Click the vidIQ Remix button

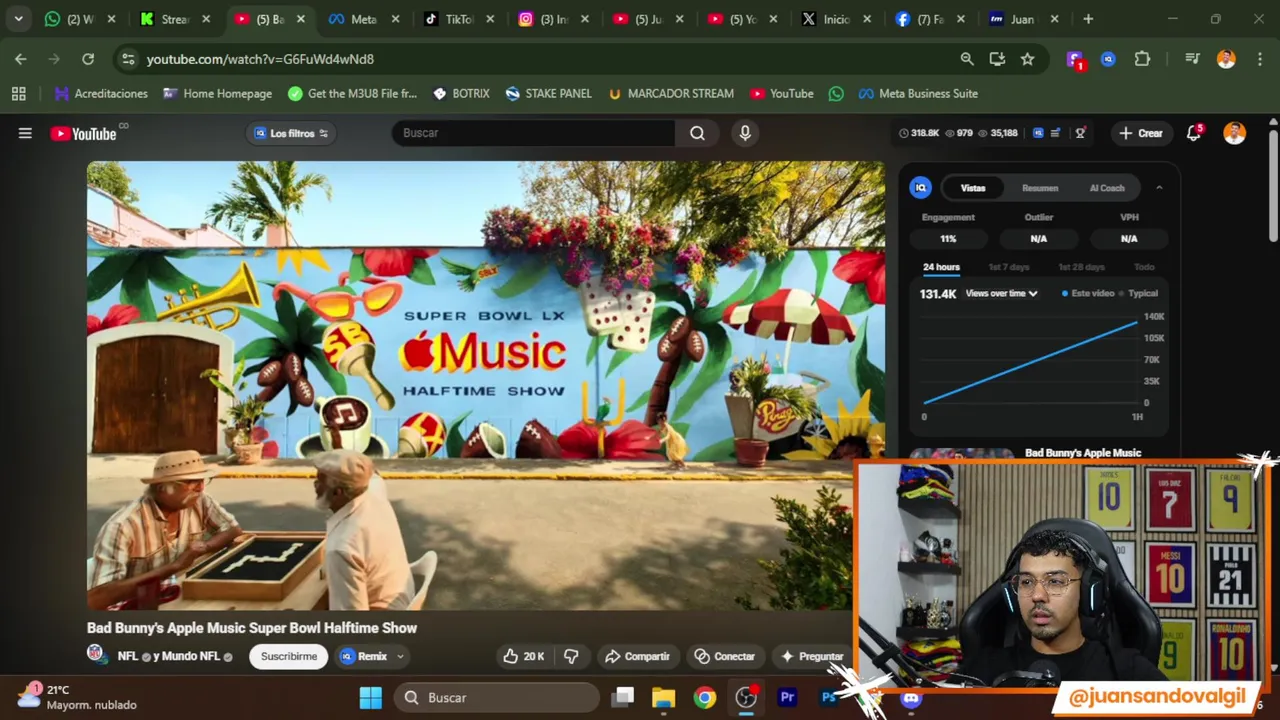pos(364,657)
